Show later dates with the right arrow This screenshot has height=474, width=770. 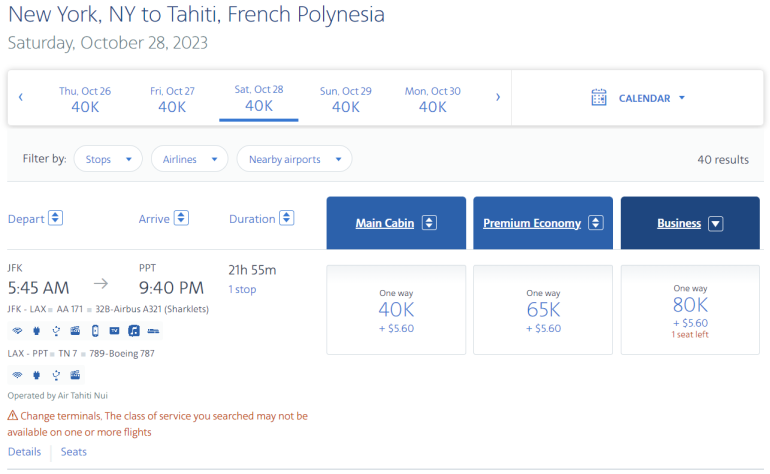tap(498, 97)
